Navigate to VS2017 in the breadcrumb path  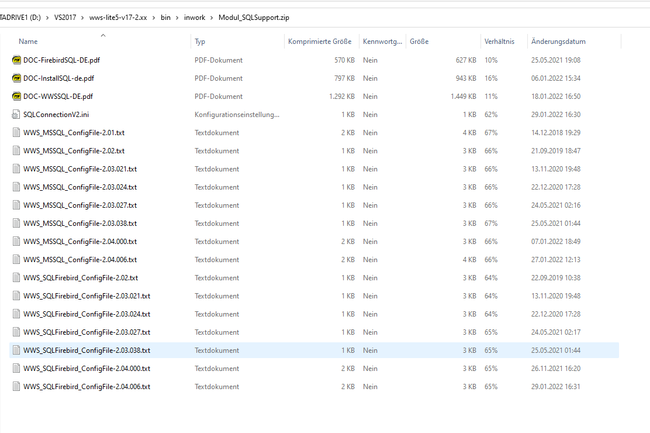pyautogui.click(x=65, y=17)
